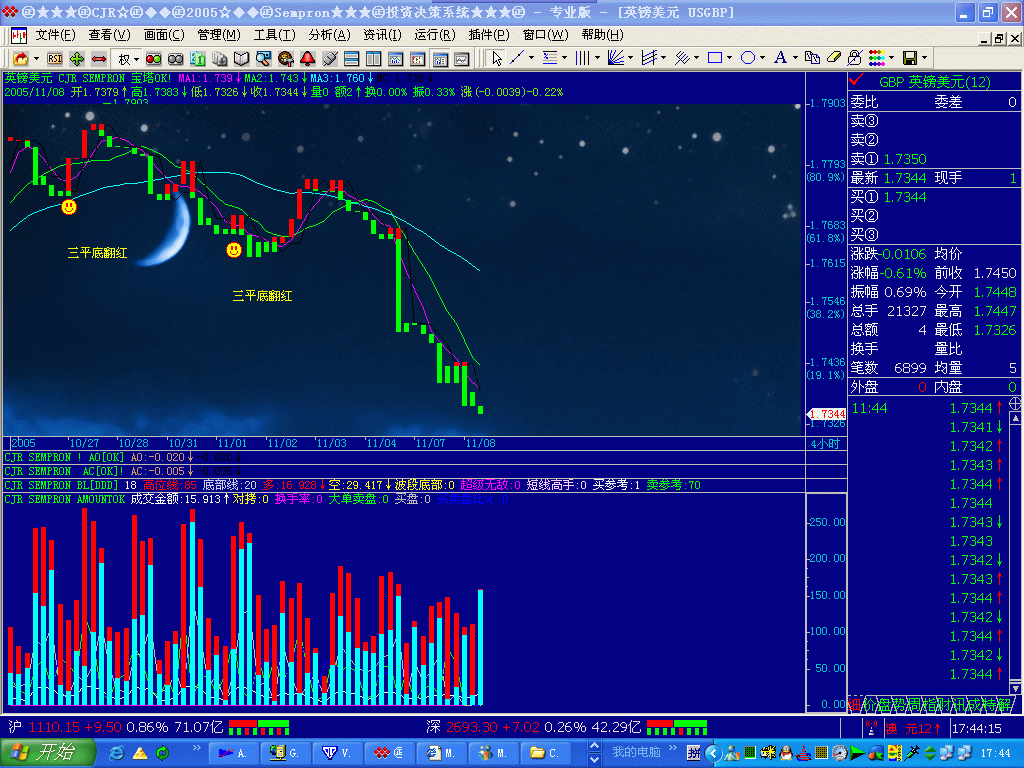
Task: Click the 4小时 timeframe label
Action: [825, 444]
